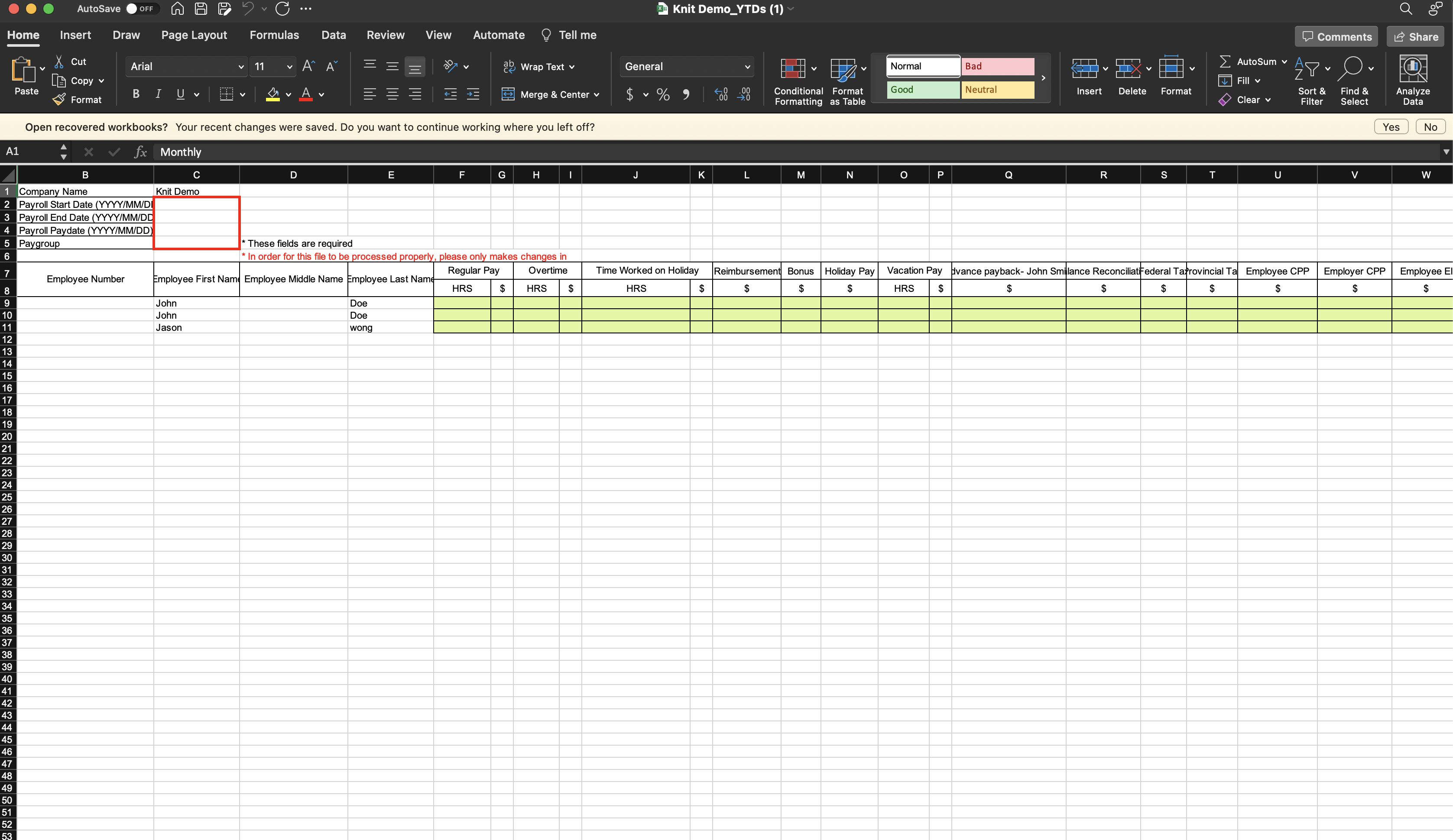The height and width of the screenshot is (840, 1453).
Task: Click the Percent Style icon
Action: pos(663,94)
